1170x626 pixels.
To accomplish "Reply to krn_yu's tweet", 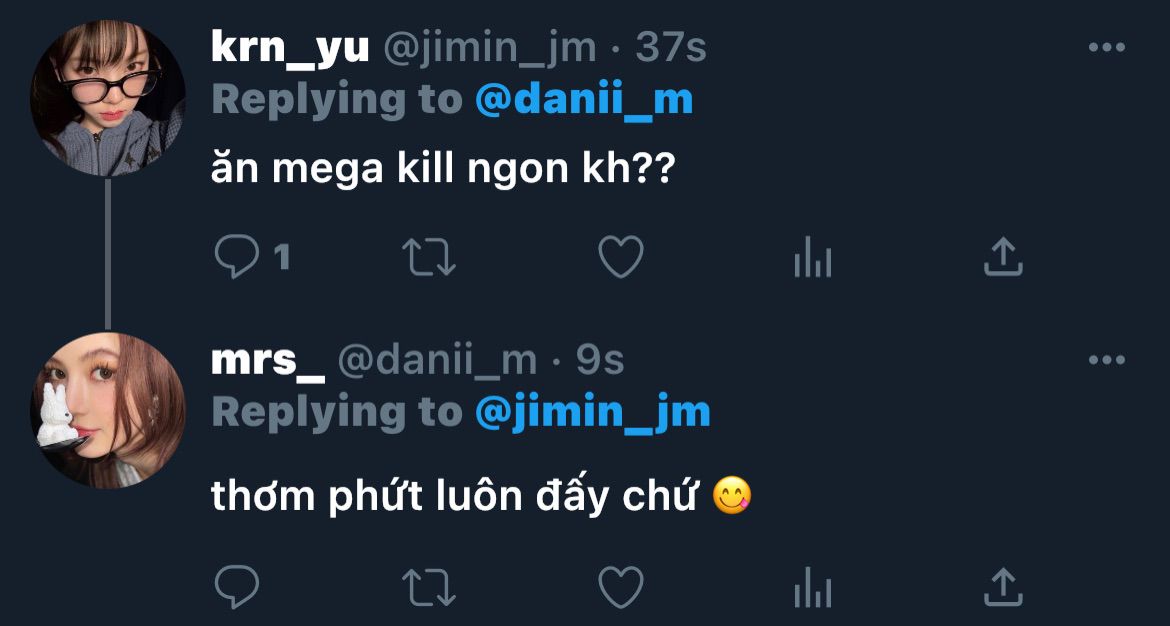I will pyautogui.click(x=237, y=258).
